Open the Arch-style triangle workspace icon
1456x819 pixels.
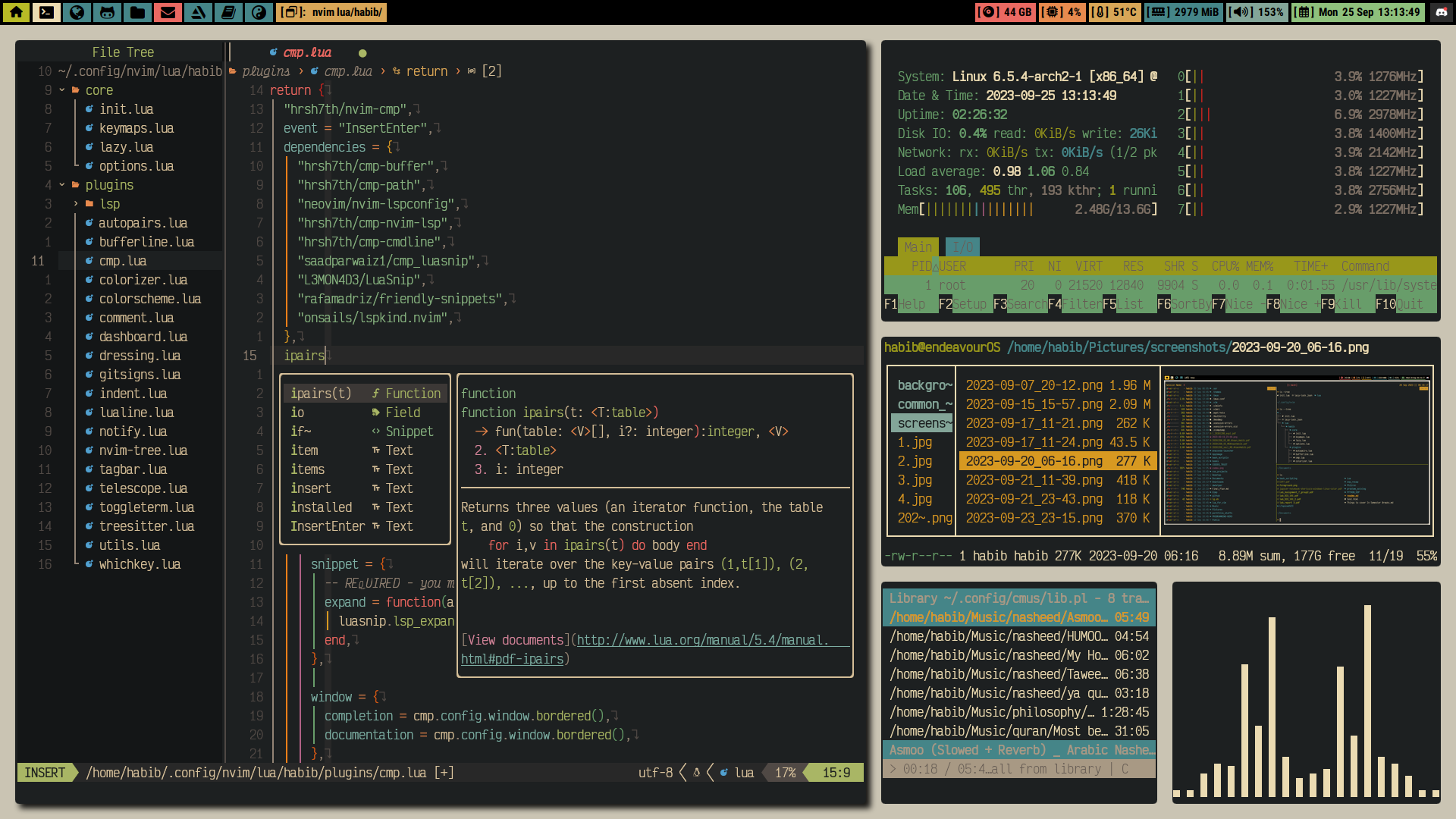[198, 12]
